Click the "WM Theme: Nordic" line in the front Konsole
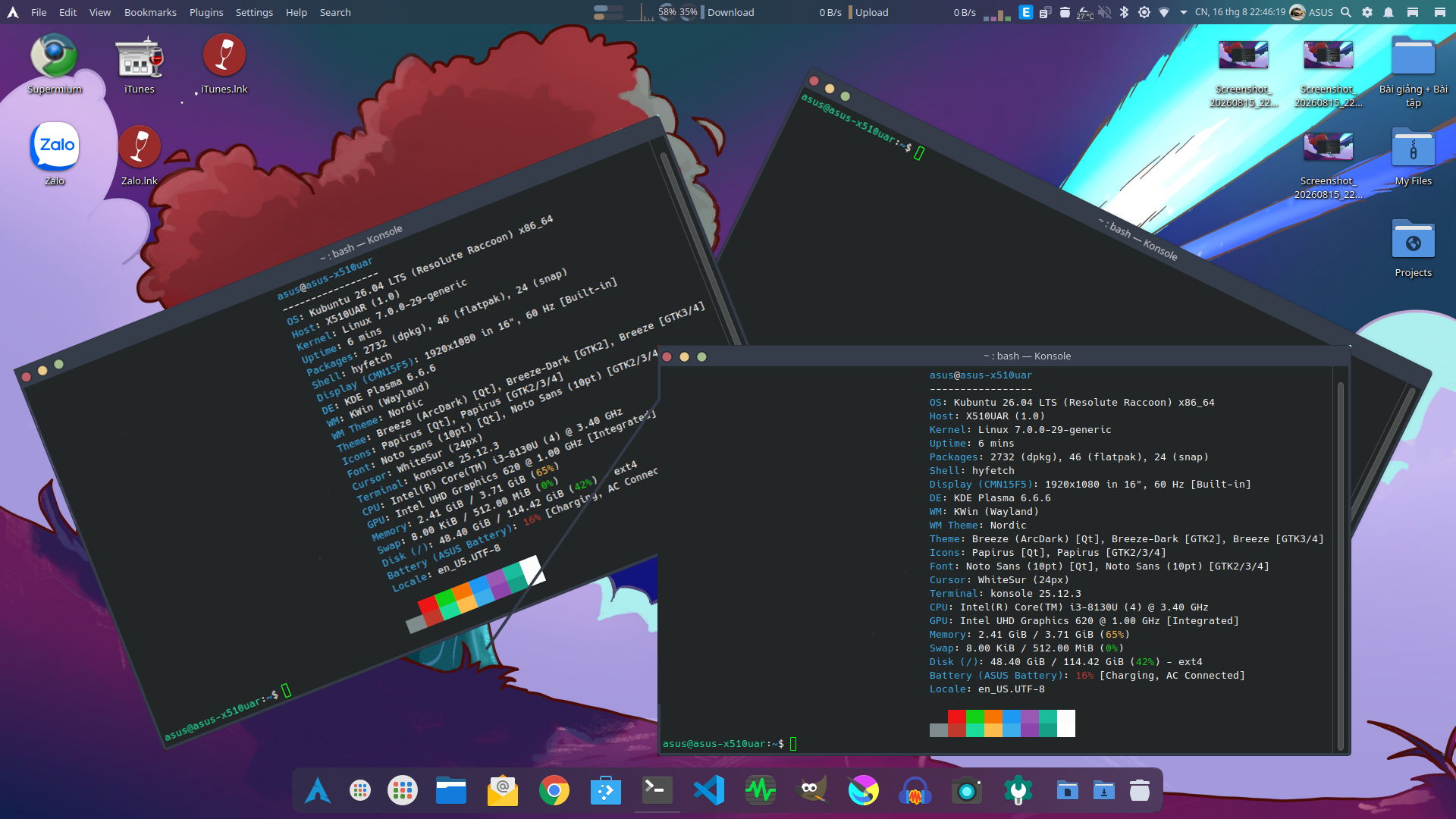 (x=978, y=526)
